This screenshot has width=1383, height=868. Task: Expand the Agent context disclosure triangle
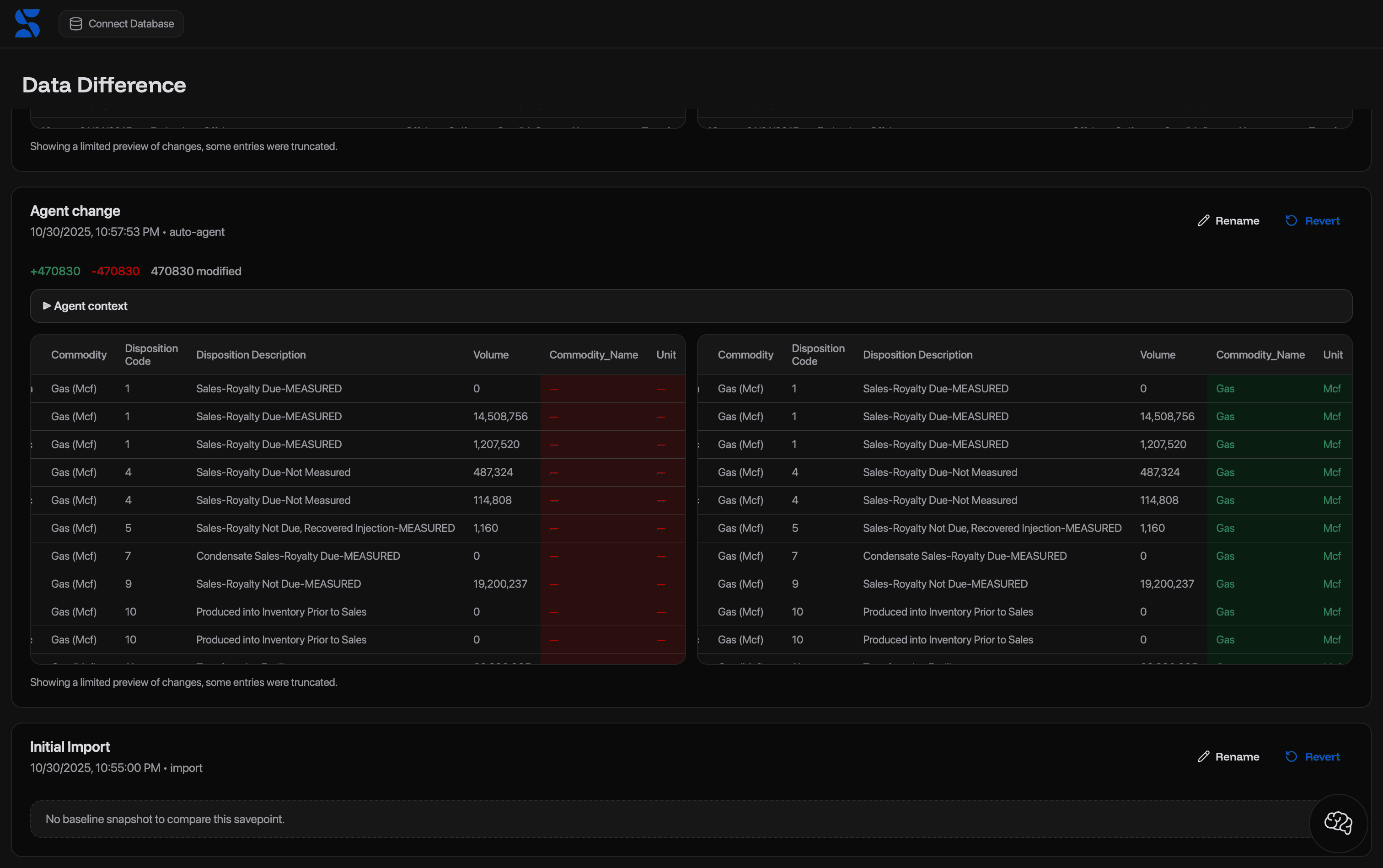47,306
